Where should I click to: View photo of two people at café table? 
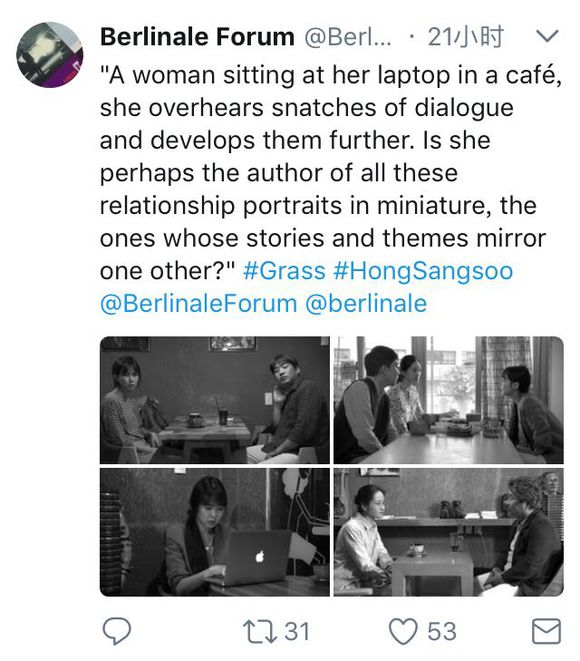coord(215,400)
